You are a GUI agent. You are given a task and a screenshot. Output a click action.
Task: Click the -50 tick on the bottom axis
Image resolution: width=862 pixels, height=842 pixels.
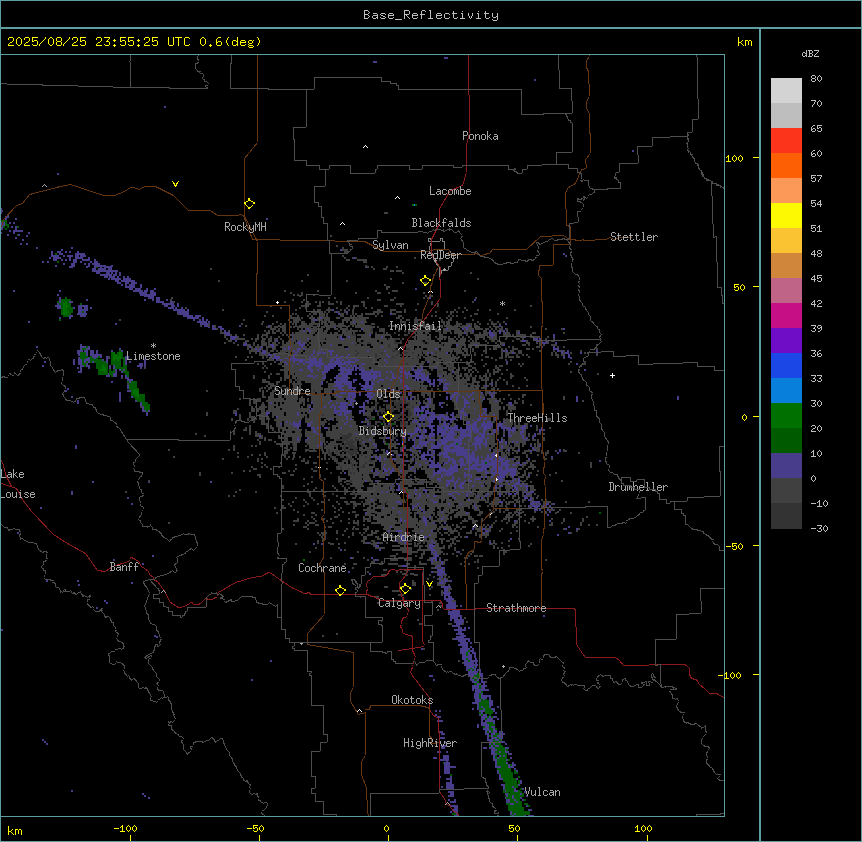point(256,828)
